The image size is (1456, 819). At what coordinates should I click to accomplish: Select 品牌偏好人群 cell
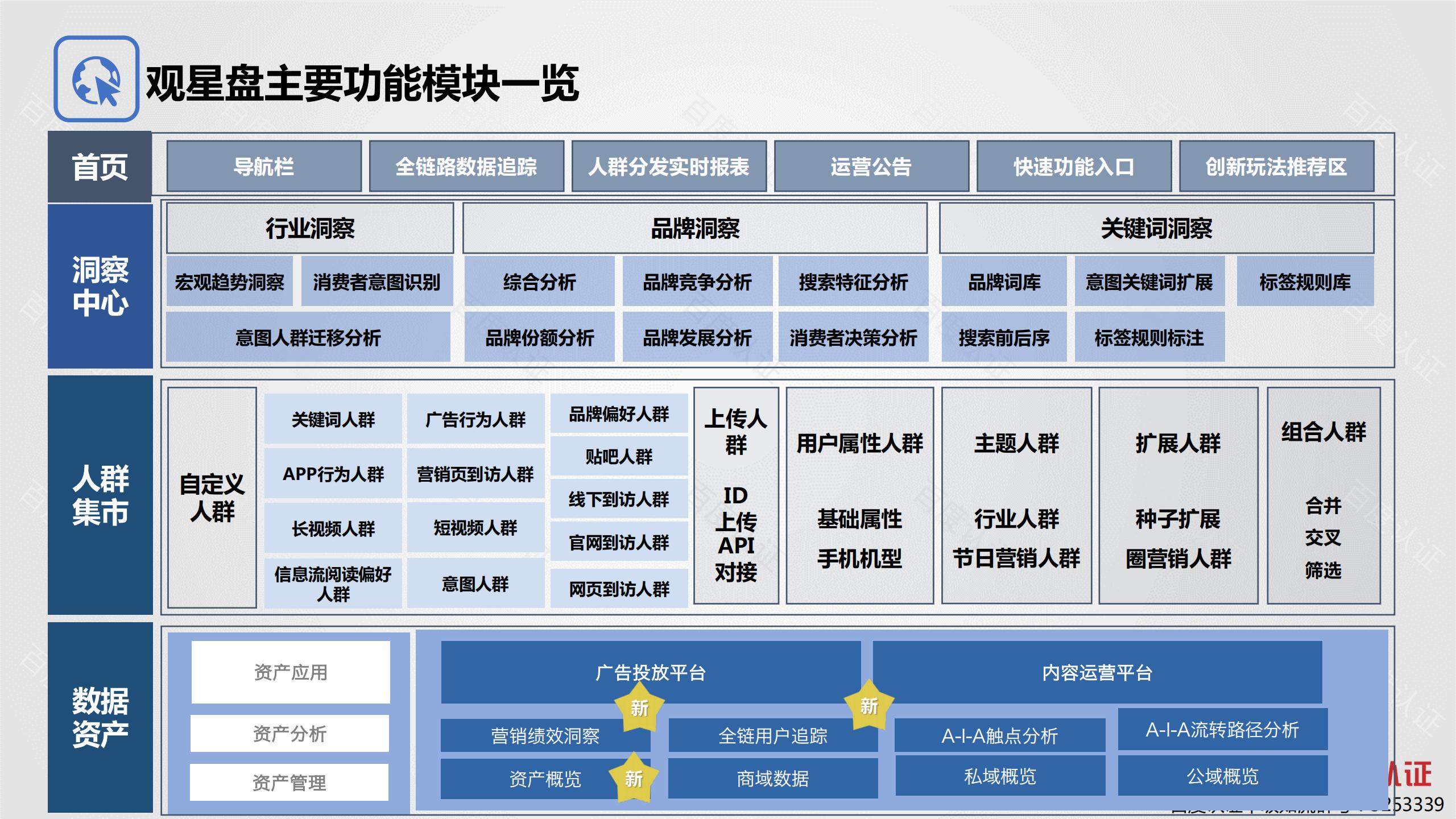(x=619, y=413)
